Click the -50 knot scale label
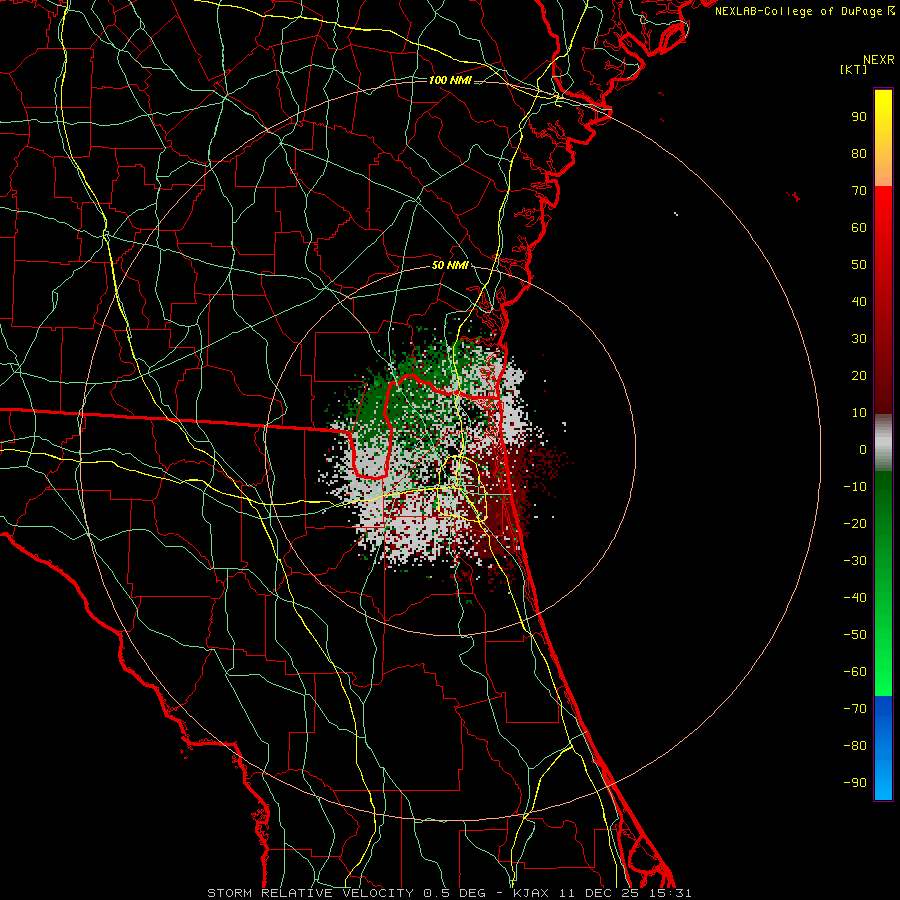900x900 pixels. (855, 635)
